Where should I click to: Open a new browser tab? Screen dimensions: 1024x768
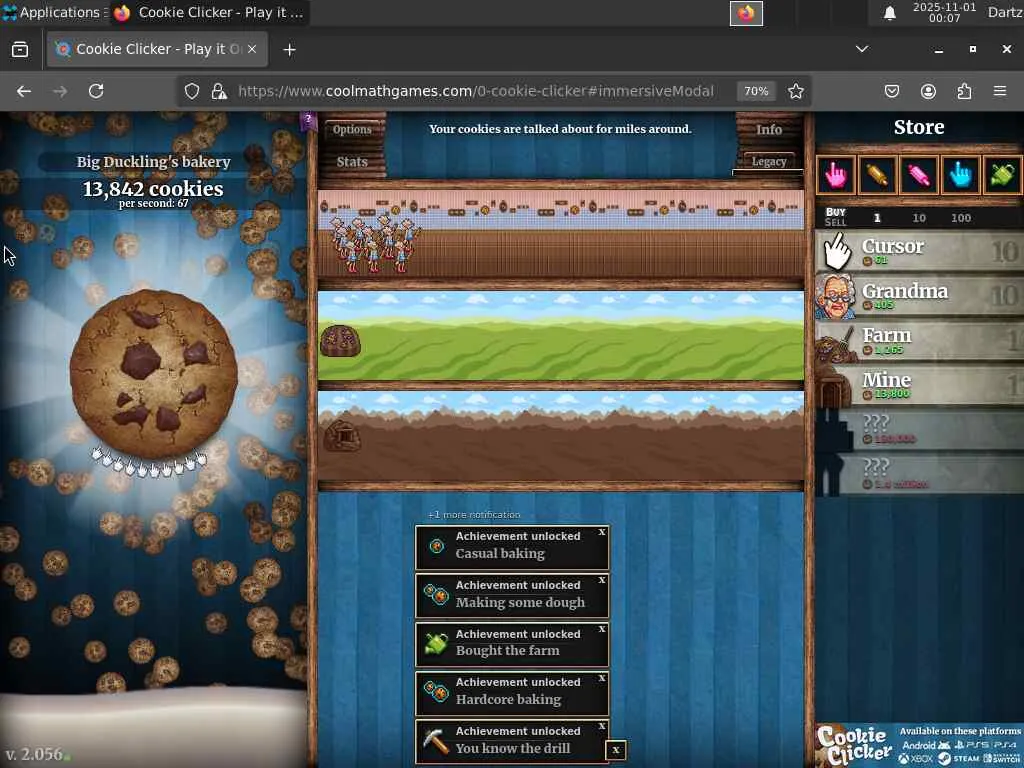[289, 50]
